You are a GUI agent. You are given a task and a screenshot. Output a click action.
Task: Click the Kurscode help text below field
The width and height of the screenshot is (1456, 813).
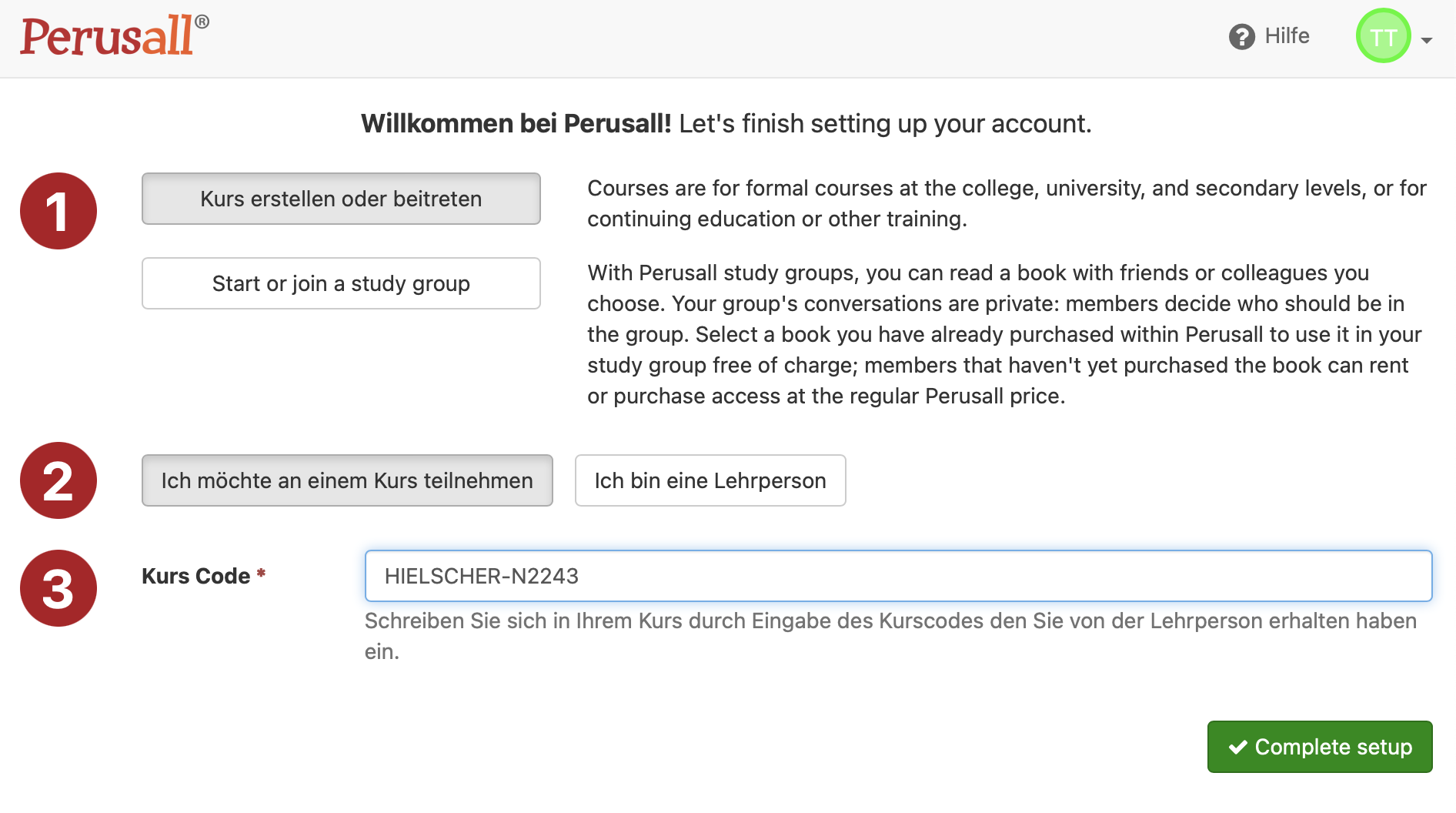[x=890, y=636]
